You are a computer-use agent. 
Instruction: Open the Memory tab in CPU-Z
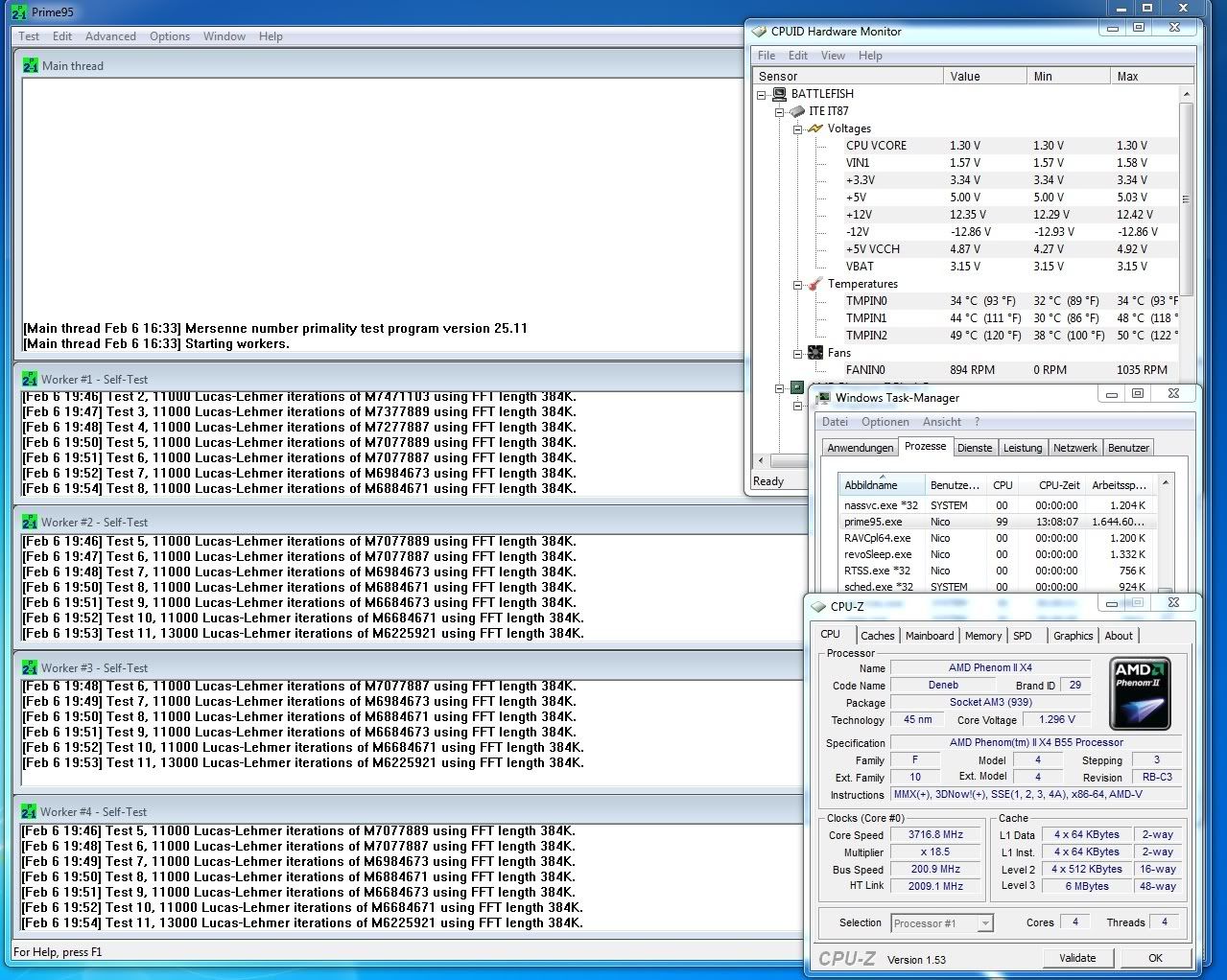coord(983,636)
